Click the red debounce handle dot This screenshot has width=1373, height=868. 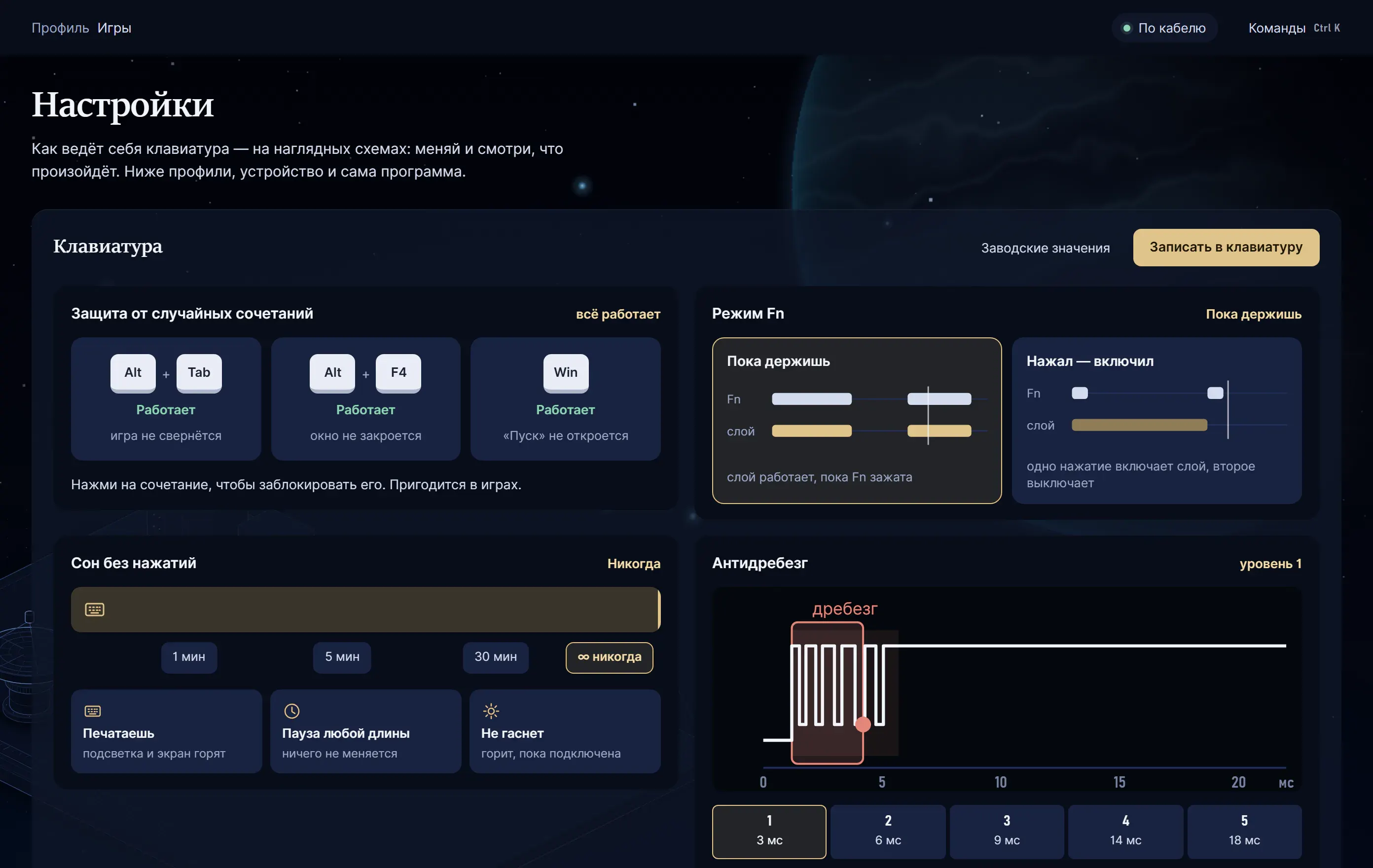pos(863,724)
